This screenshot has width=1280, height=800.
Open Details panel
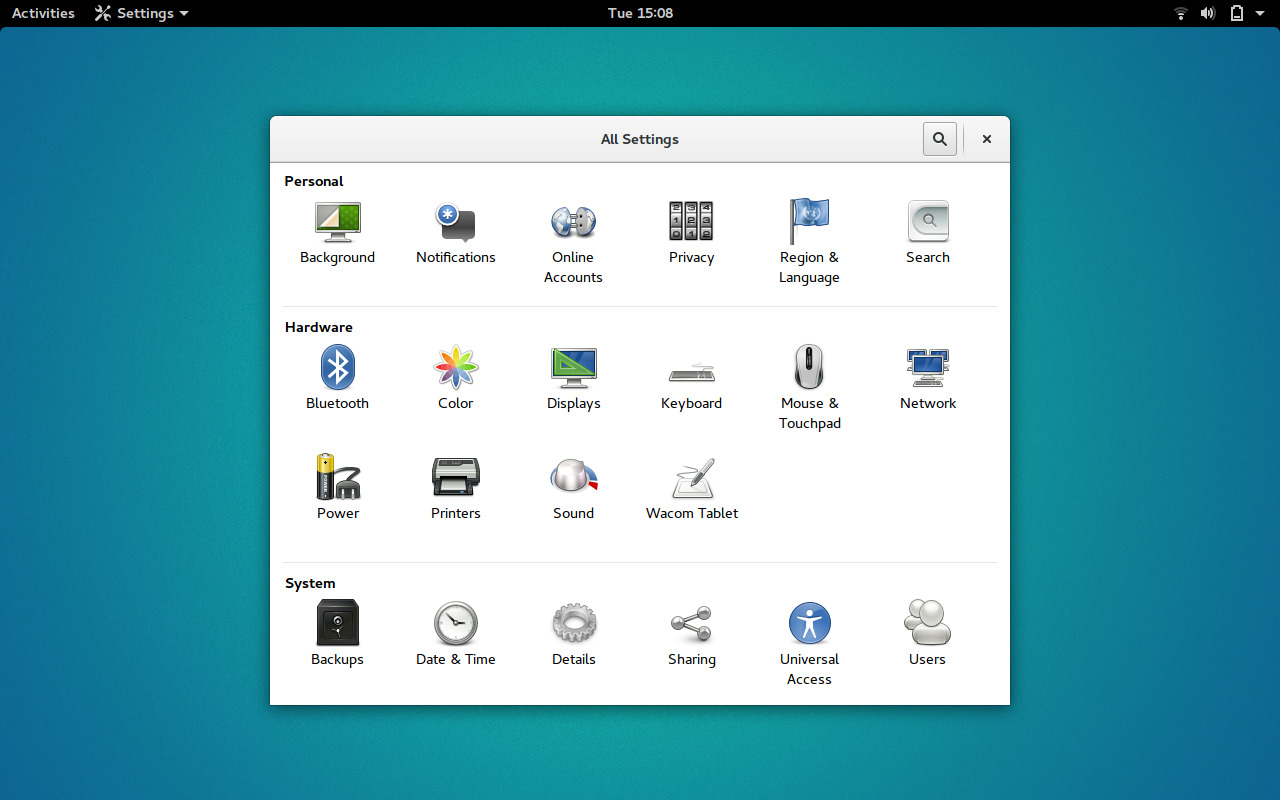[573, 634]
